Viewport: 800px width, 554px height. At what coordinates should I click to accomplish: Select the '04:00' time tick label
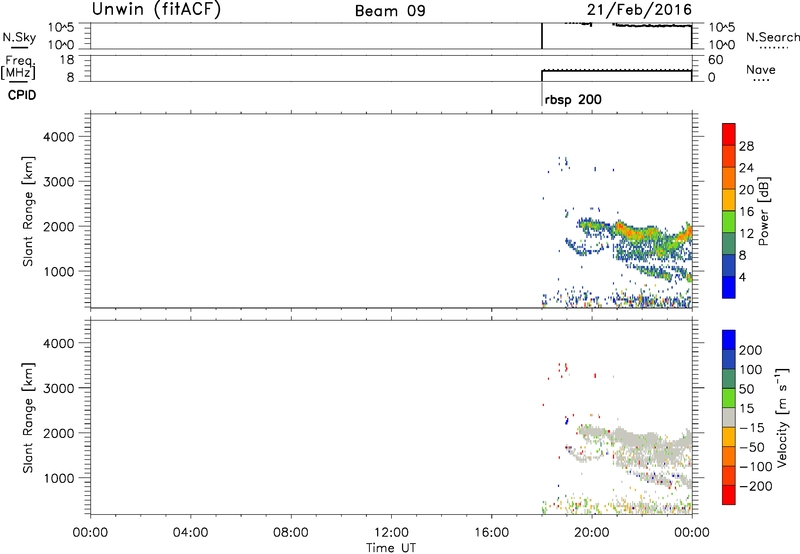[x=191, y=533]
